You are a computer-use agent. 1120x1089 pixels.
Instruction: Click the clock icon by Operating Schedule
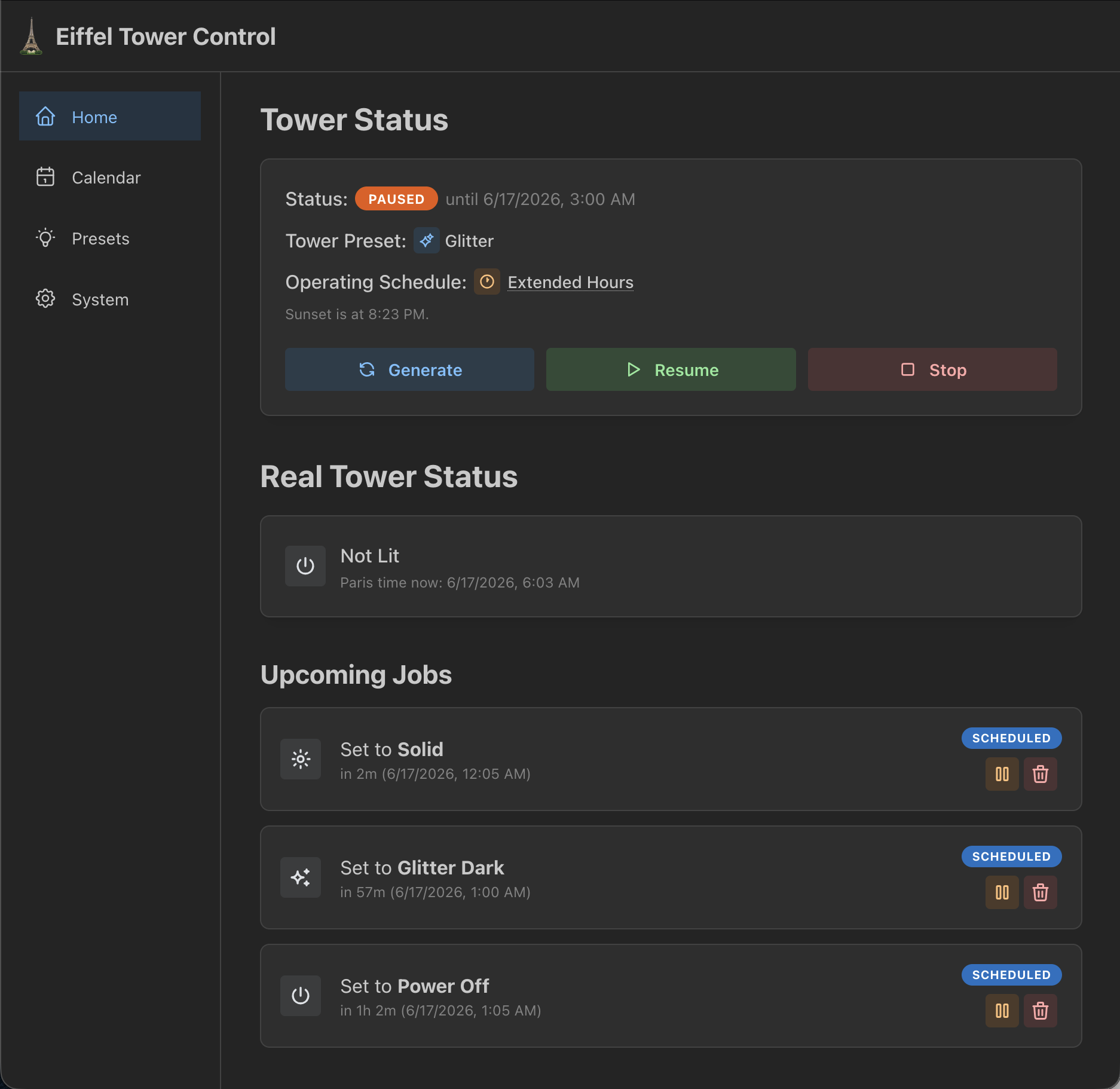(487, 282)
